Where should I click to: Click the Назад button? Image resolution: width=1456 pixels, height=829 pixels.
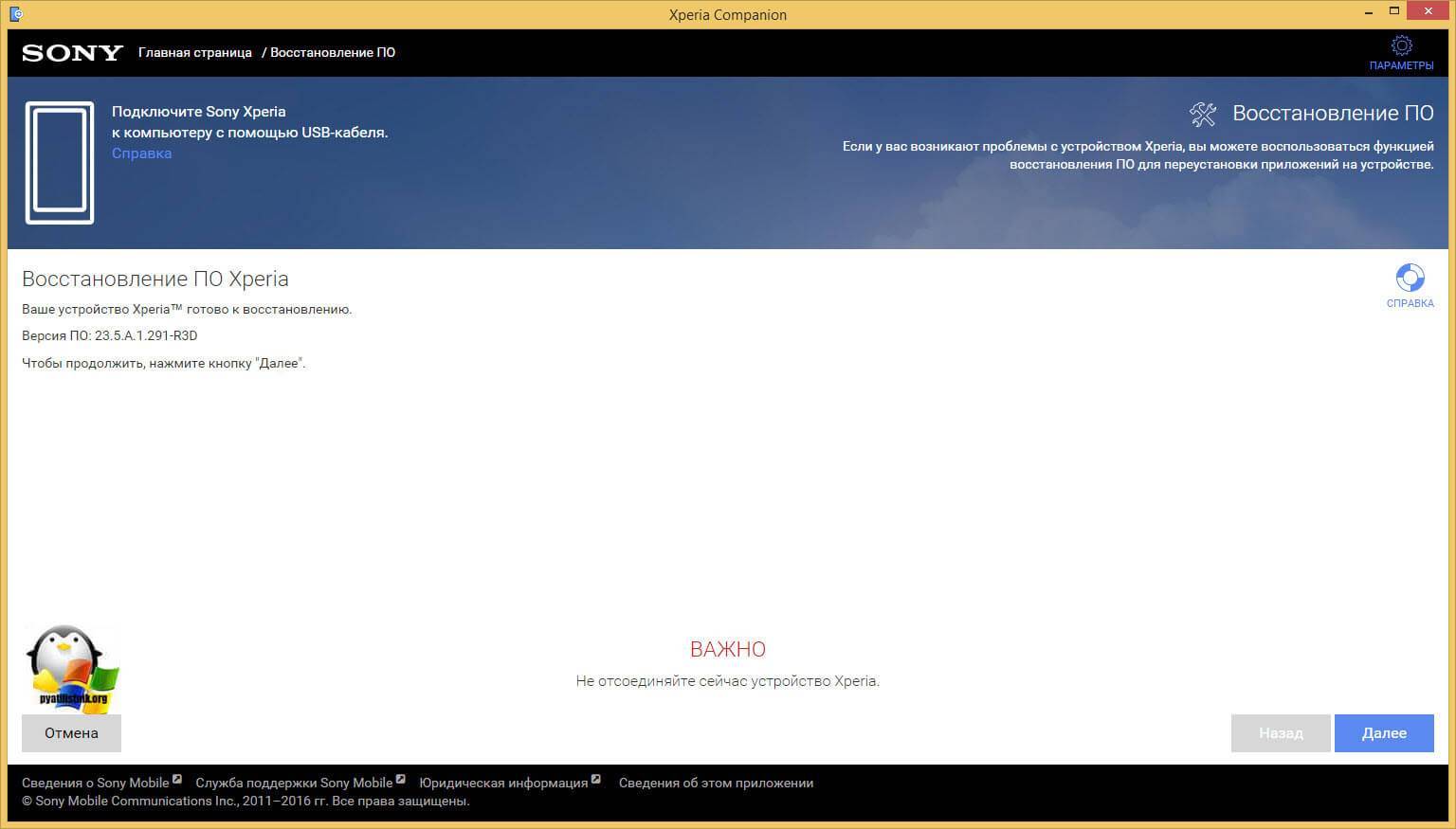1281,733
